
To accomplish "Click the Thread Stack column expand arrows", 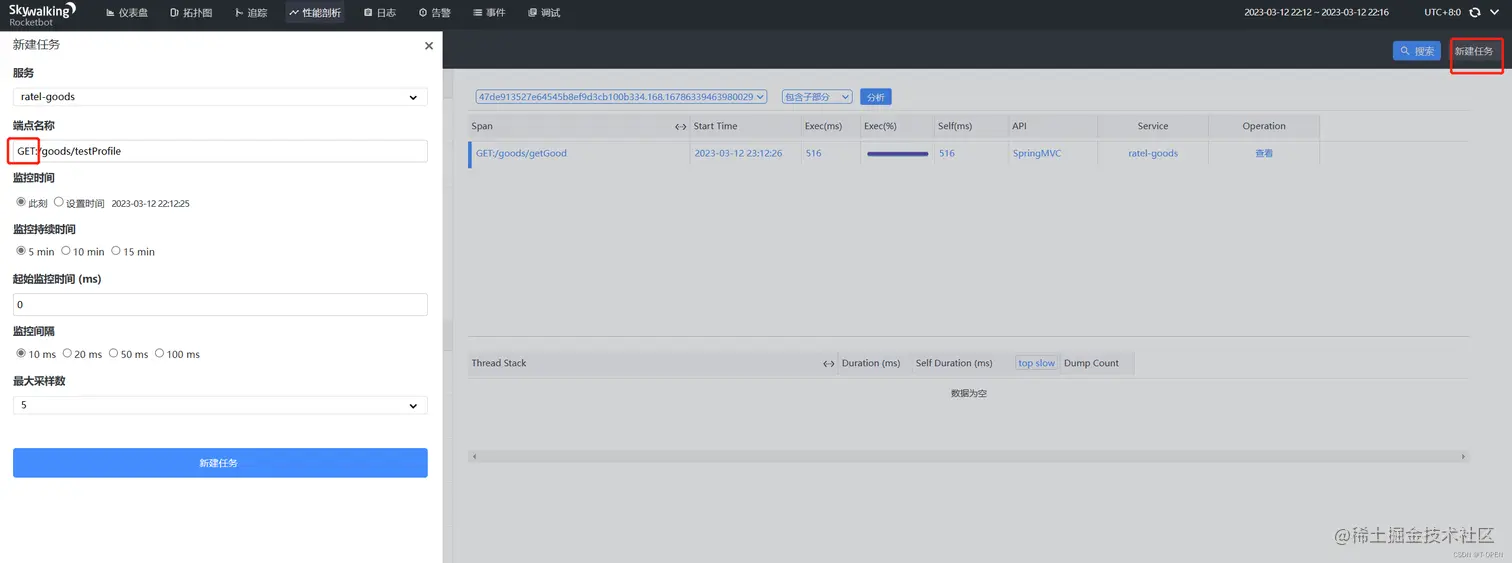I will coord(828,363).
